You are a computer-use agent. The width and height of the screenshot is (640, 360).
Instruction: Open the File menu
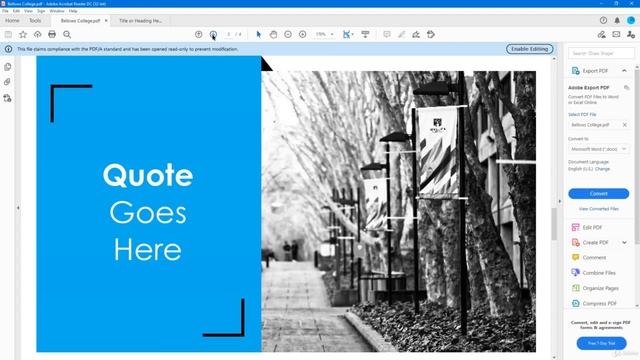[5, 11]
